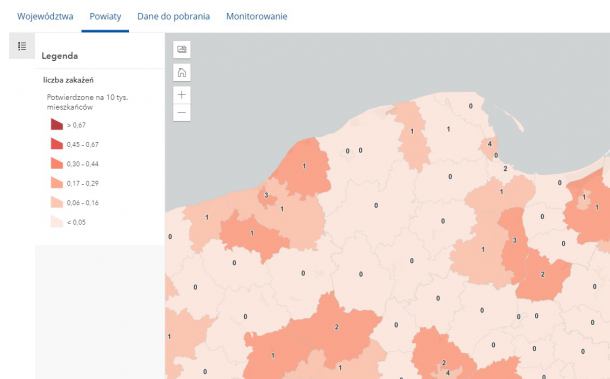Viewport: 610px width, 379px height.
Task: Toggle the legend panel list icon
Action: click(x=22, y=46)
